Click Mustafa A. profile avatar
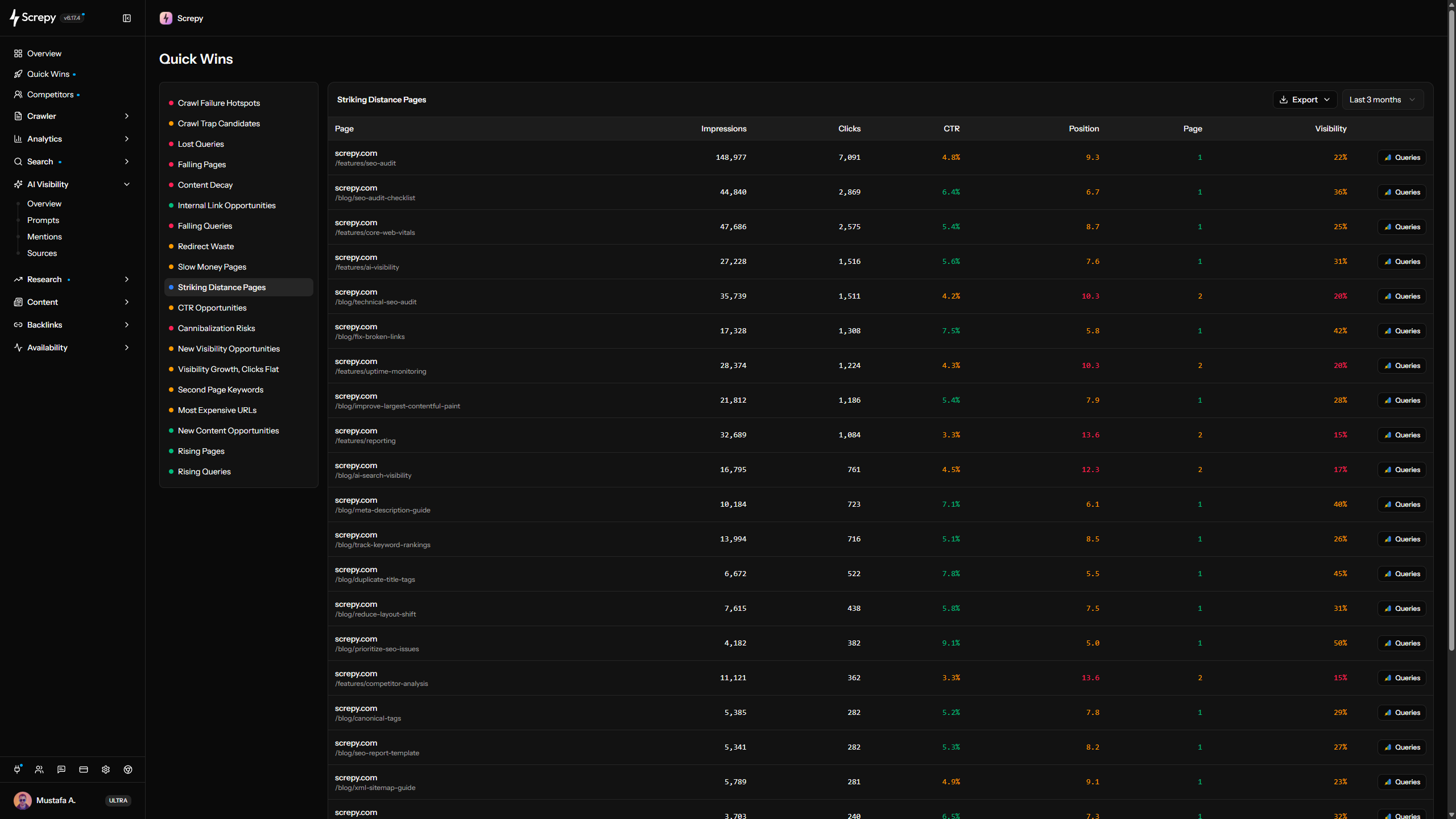This screenshot has width=1456, height=819. pos(23,800)
